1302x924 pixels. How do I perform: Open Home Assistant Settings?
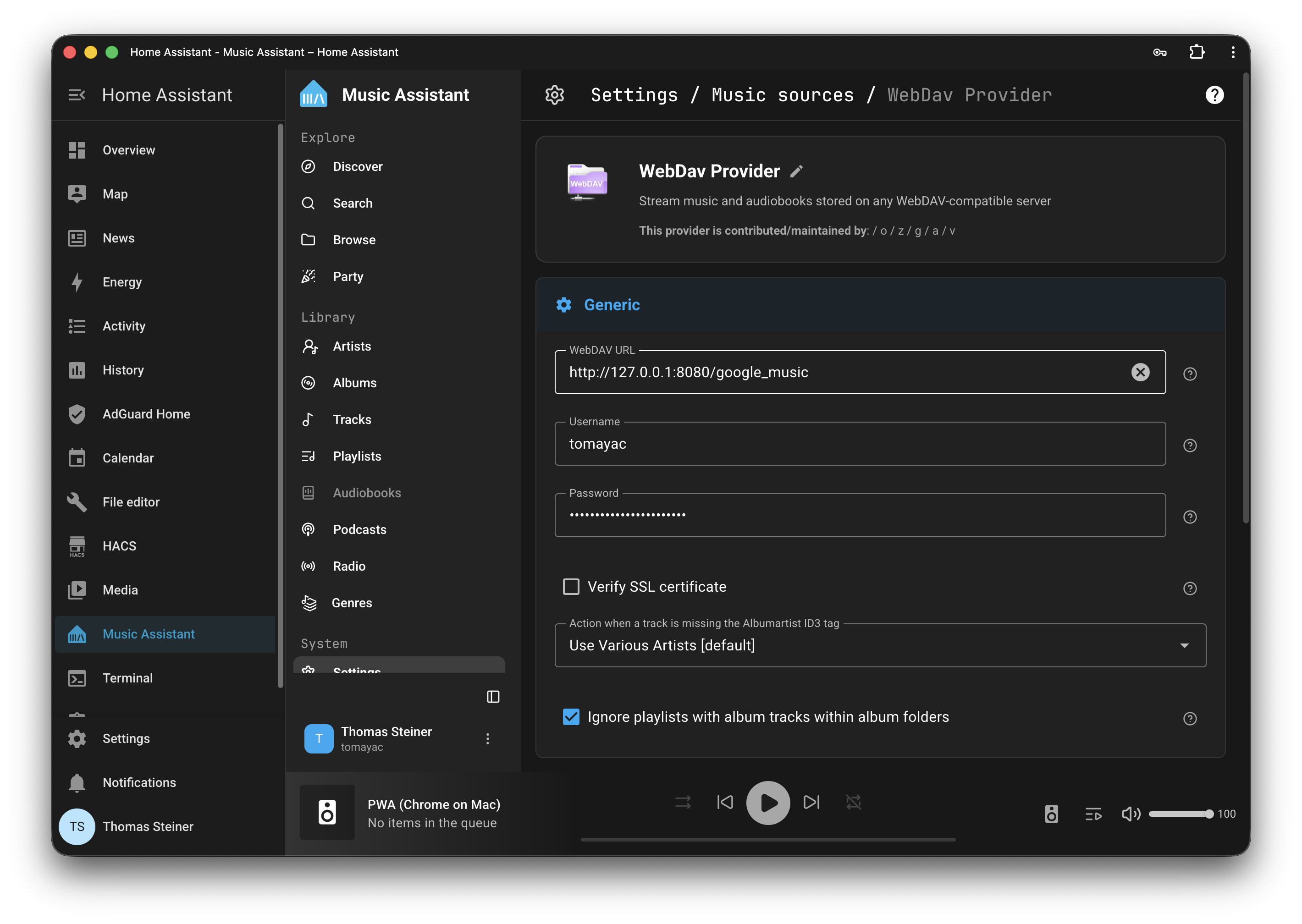tap(165, 738)
